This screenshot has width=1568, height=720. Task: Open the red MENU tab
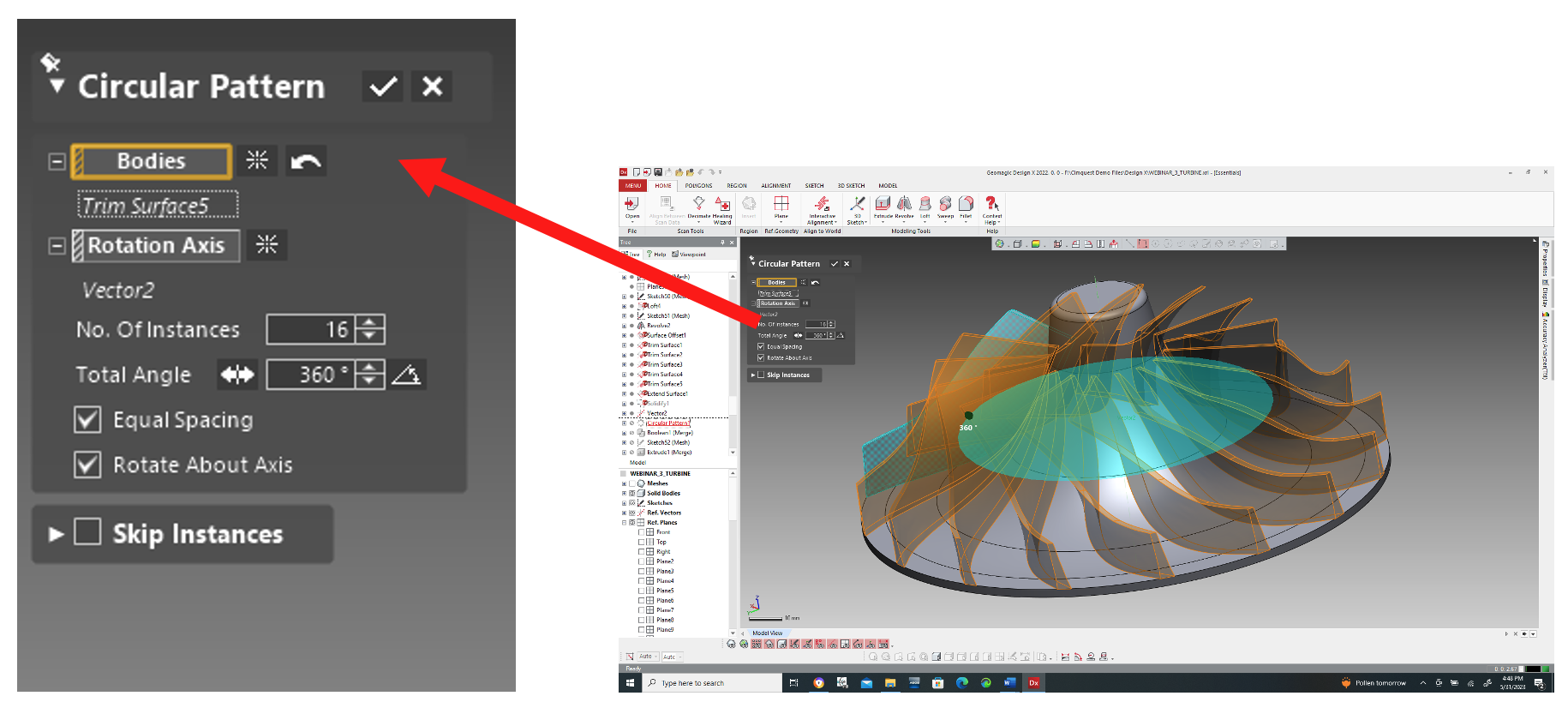[633, 185]
